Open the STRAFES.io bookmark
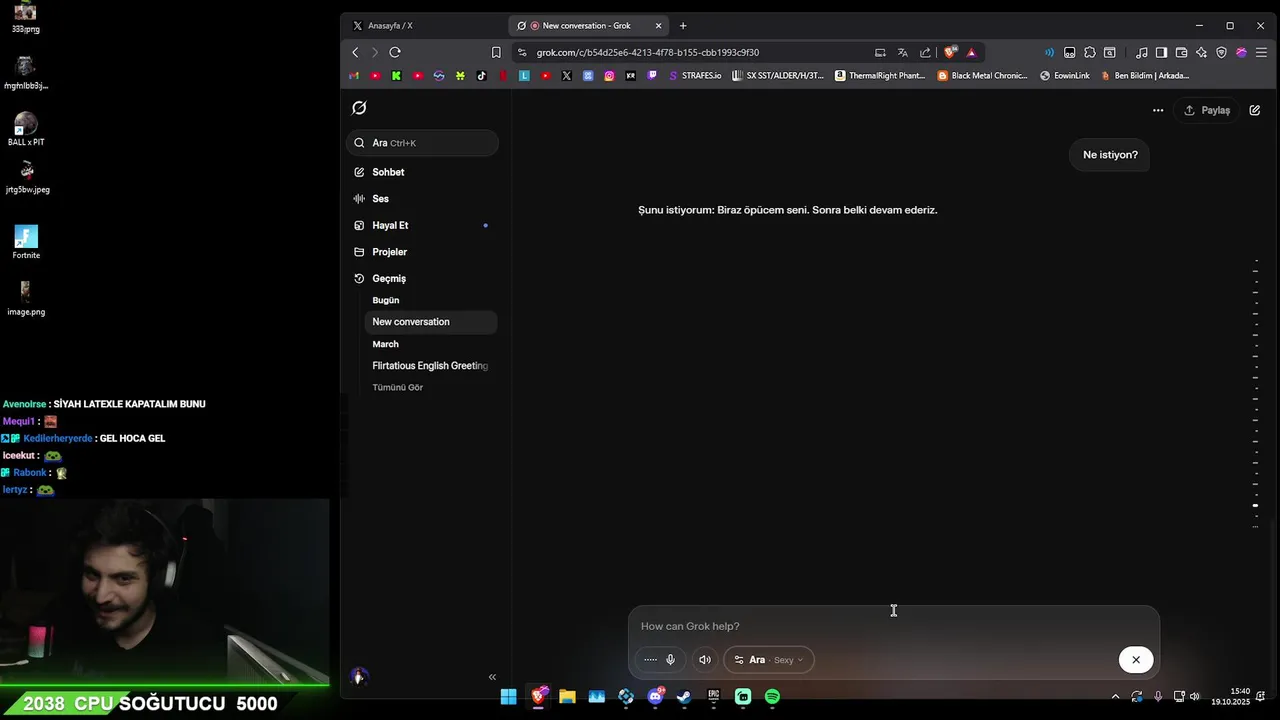 coord(695,75)
